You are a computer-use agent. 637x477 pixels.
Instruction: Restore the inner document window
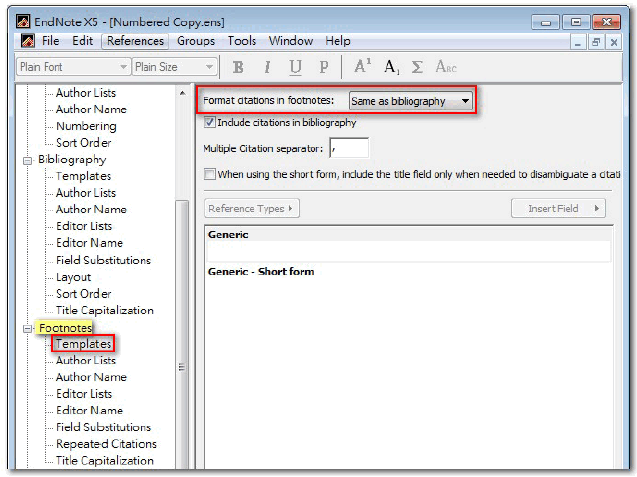[x=596, y=42]
